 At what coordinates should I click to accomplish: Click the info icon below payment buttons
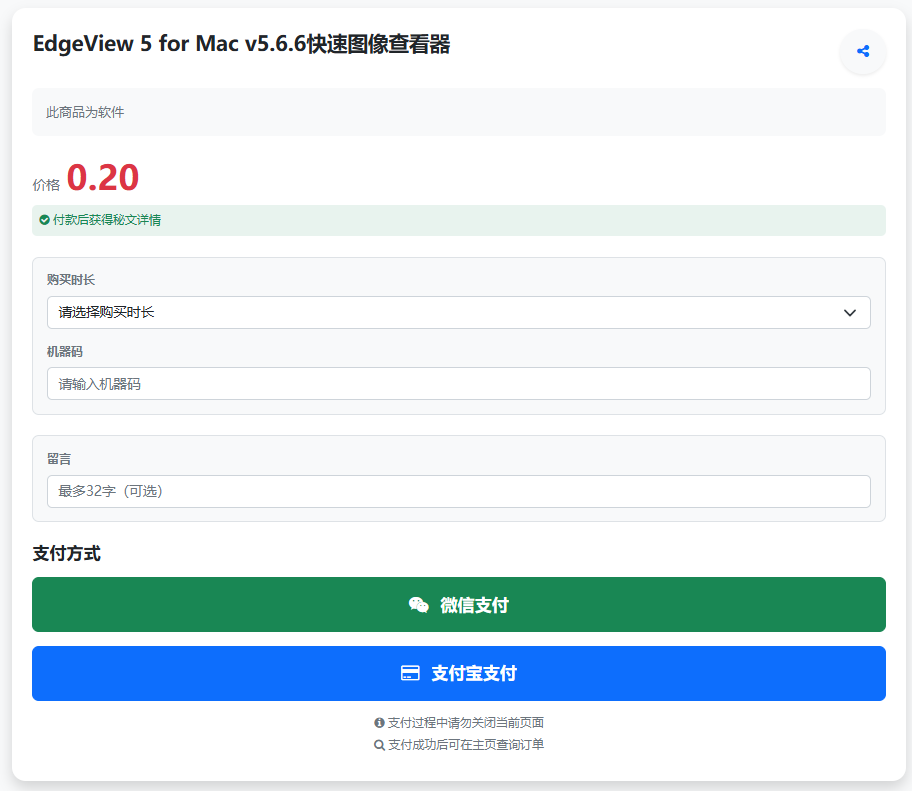tap(379, 722)
